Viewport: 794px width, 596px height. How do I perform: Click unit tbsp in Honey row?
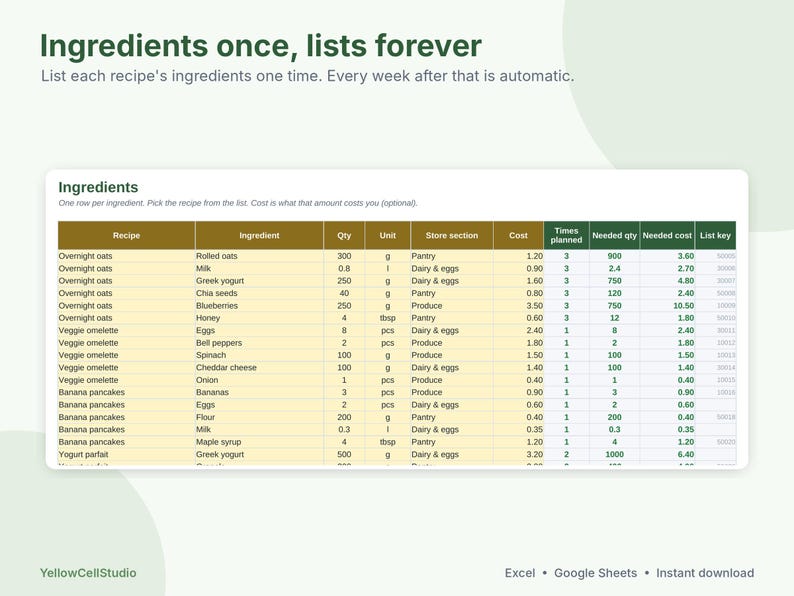coord(387,318)
